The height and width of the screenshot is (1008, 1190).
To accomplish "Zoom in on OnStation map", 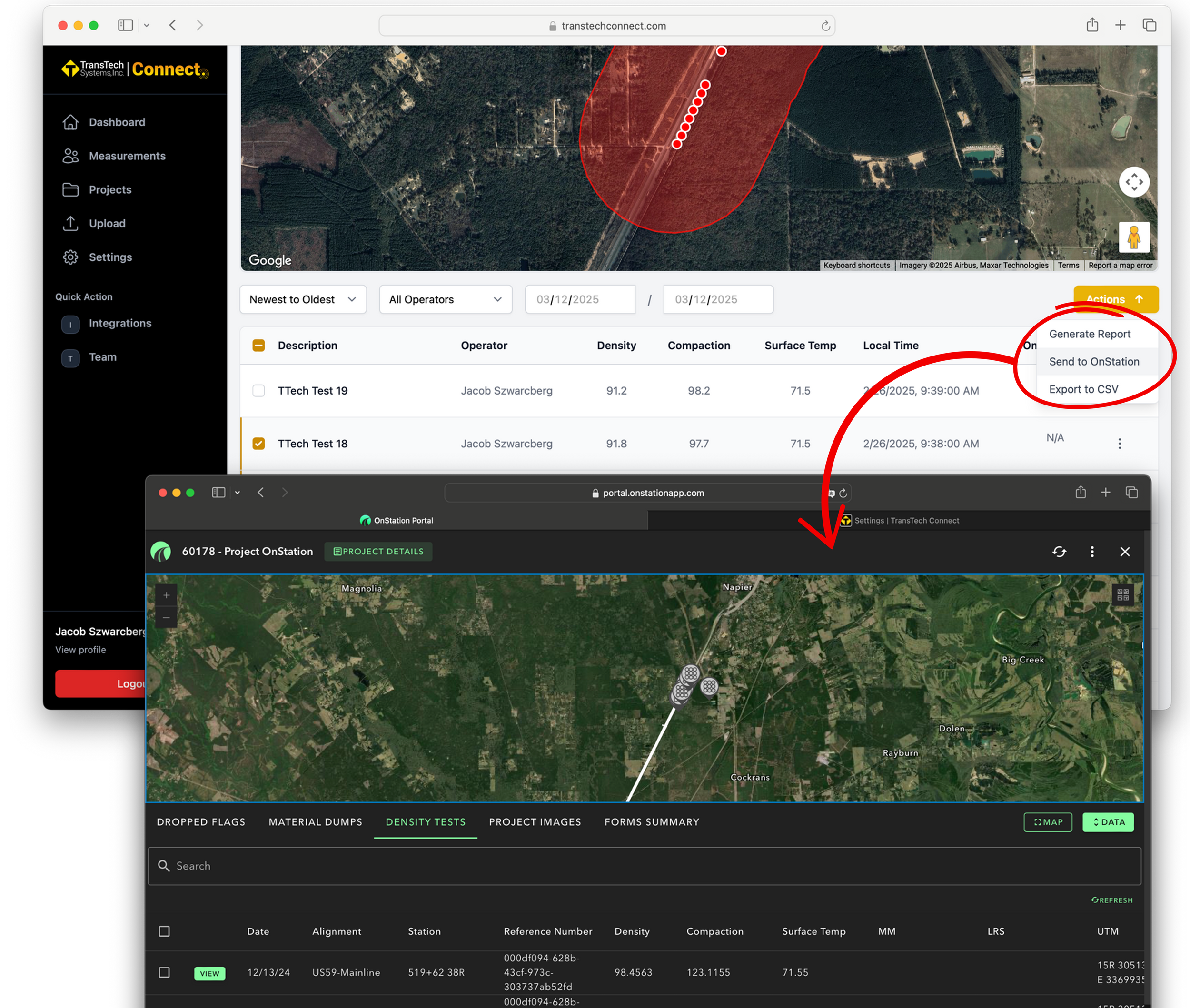I will click(x=166, y=595).
